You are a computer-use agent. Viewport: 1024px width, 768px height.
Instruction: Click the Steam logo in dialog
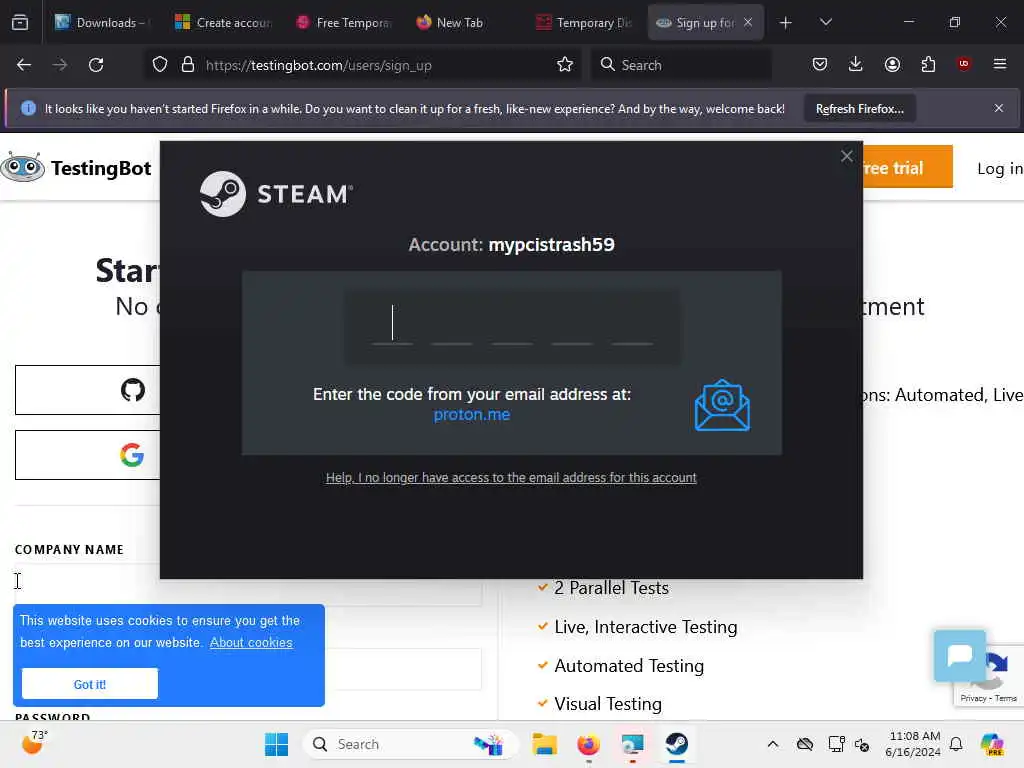pos(276,194)
